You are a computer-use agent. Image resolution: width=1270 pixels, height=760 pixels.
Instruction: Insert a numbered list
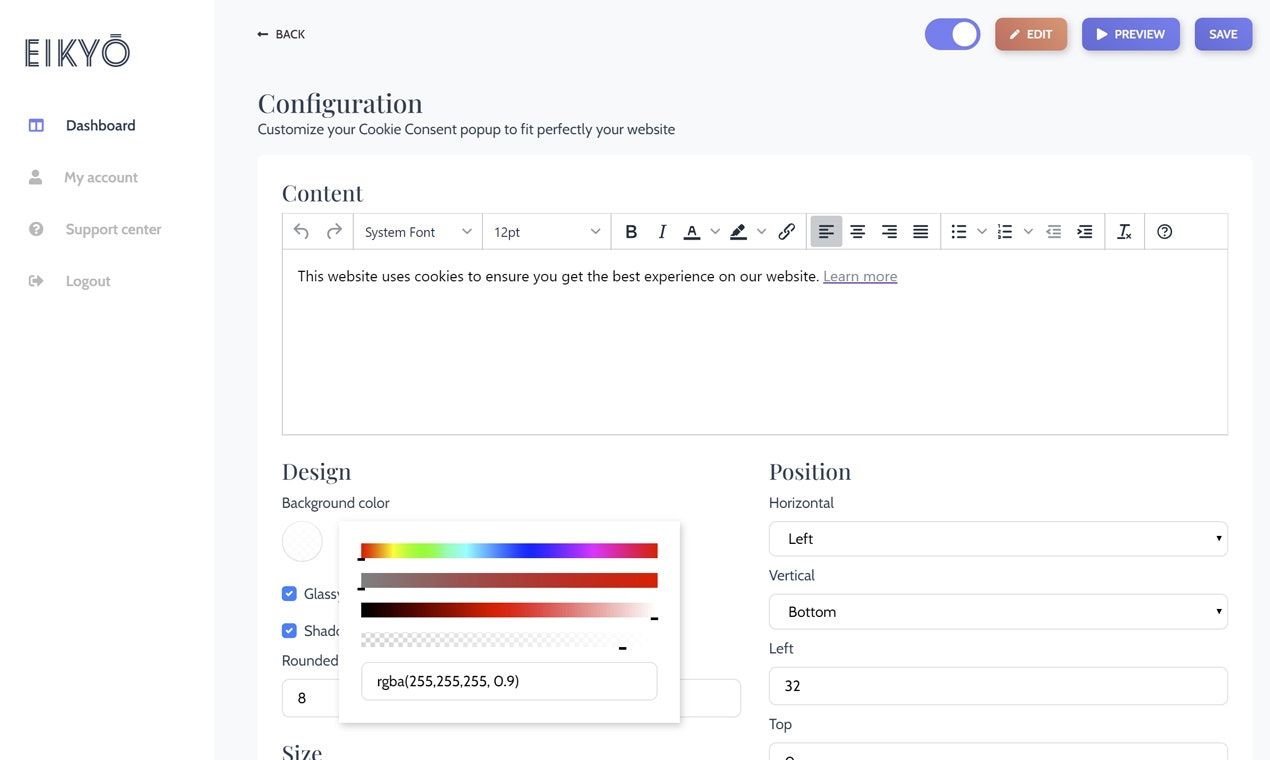1005,232
